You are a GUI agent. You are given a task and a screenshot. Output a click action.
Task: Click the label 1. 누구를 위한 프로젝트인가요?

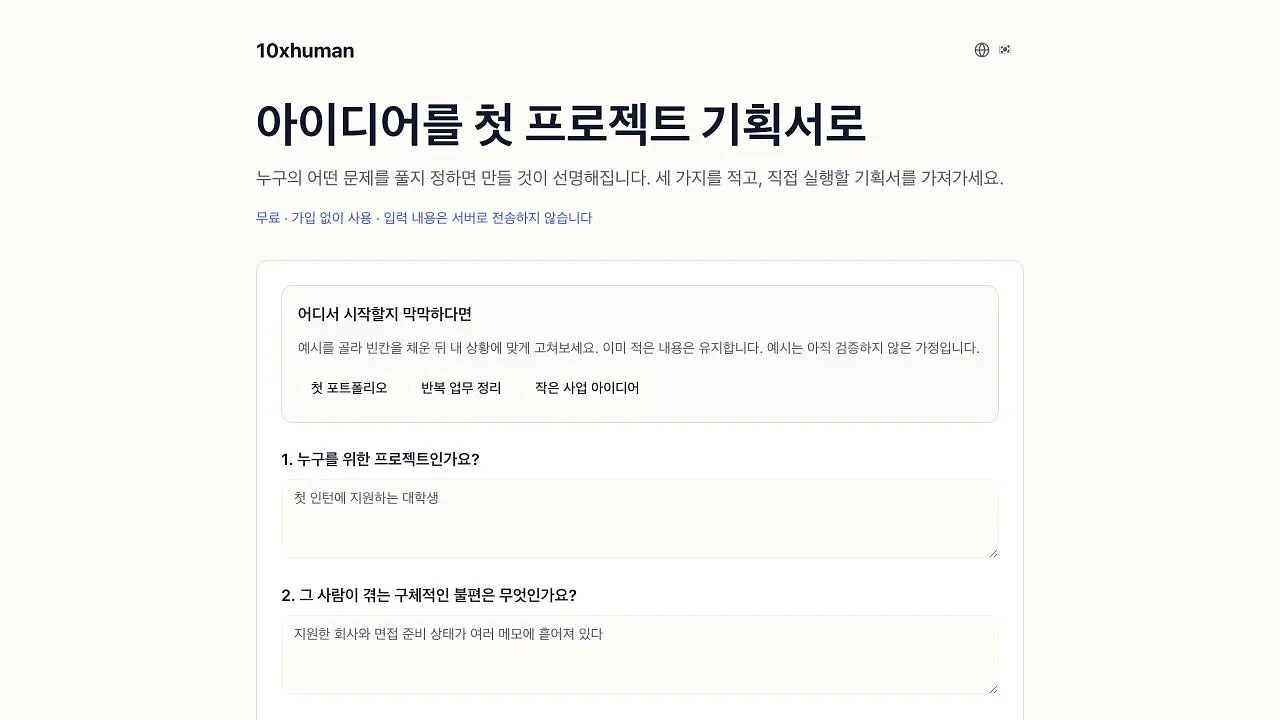(x=381, y=459)
